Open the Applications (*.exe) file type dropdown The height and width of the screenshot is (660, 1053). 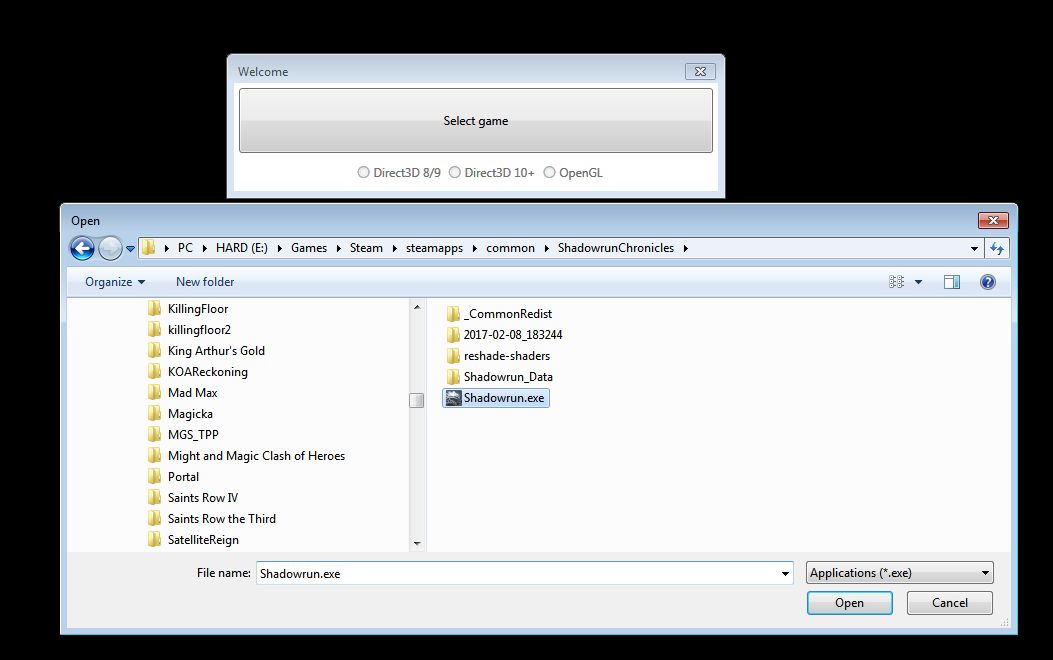(x=899, y=573)
